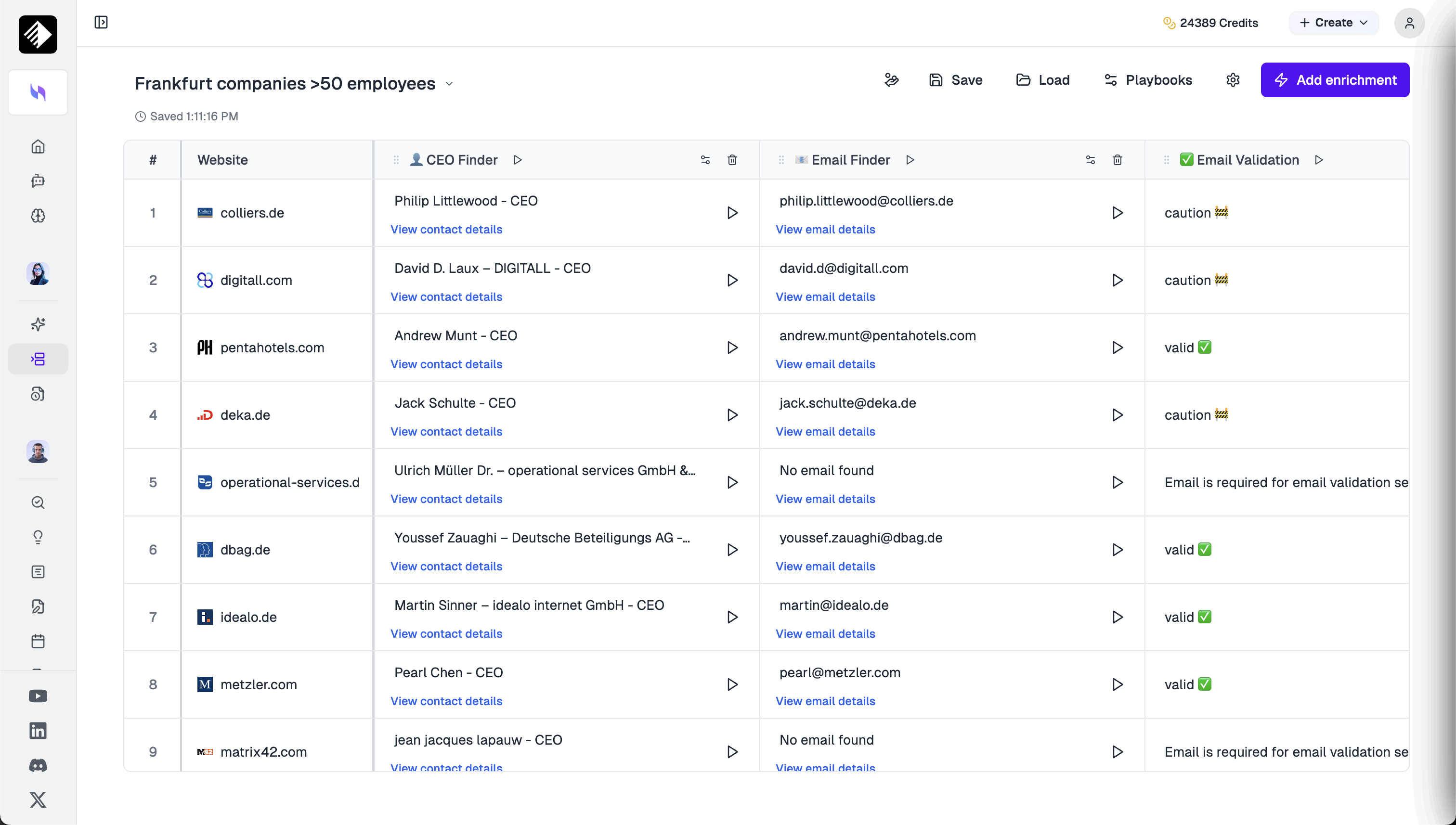Run Email Finder for digitall.com row

(x=1117, y=281)
